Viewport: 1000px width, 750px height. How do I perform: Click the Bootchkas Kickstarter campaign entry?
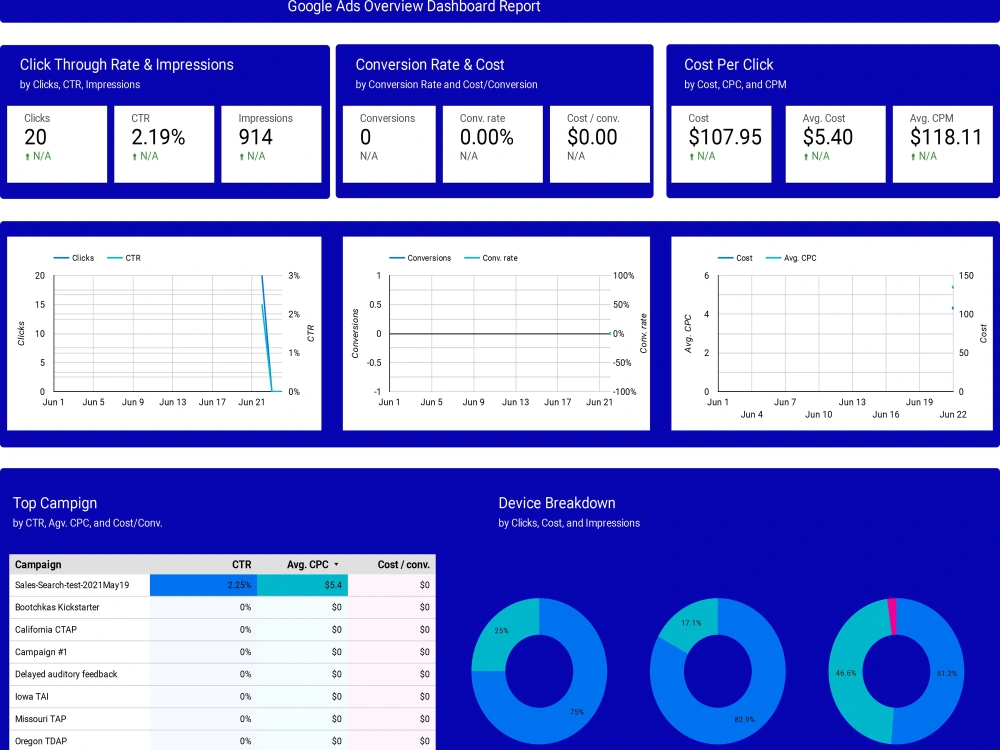click(x=80, y=607)
